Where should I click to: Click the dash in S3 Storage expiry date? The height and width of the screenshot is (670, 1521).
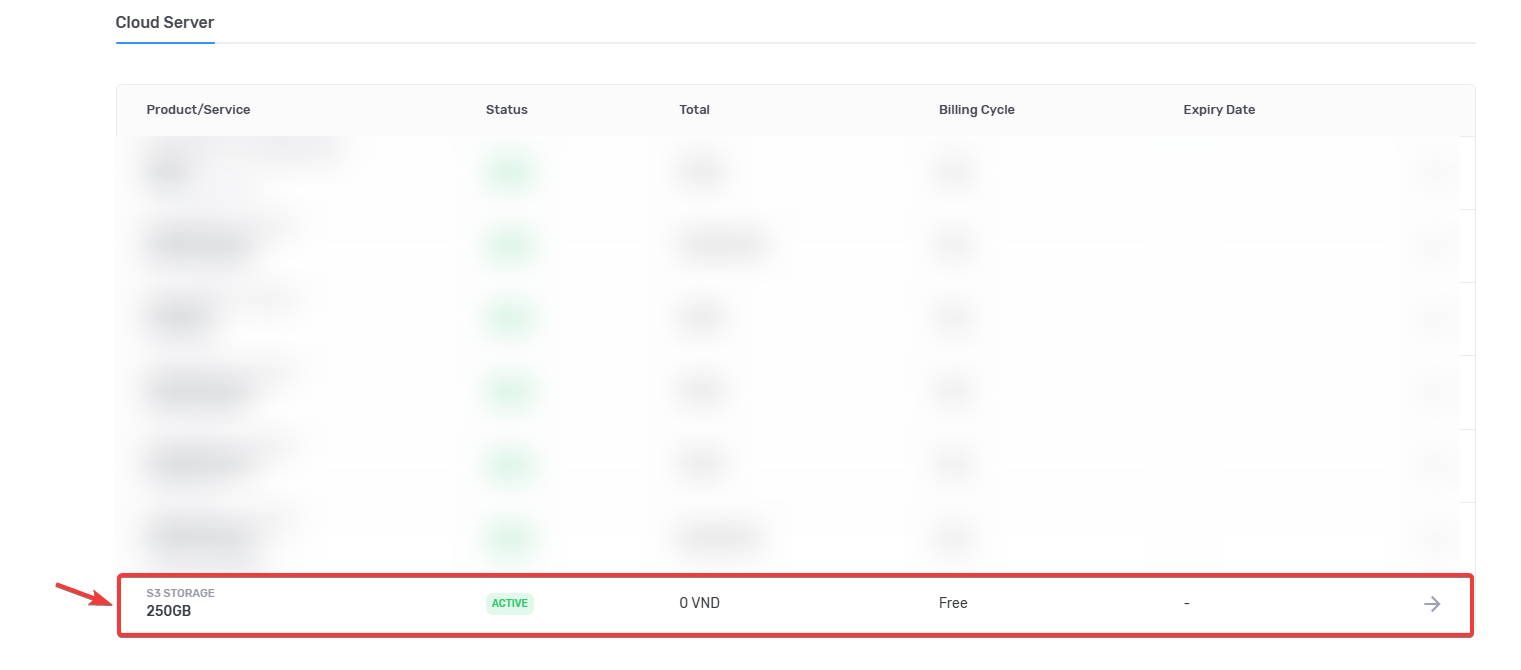click(1186, 604)
